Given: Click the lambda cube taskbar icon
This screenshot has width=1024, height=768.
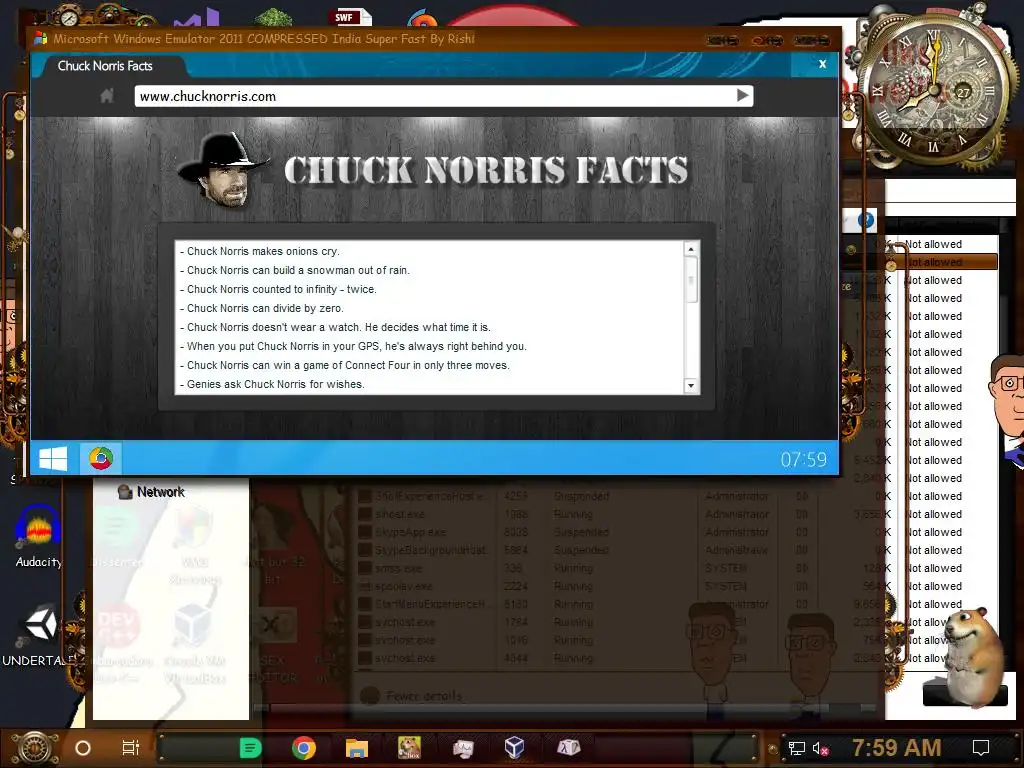Looking at the screenshot, I should [568, 747].
